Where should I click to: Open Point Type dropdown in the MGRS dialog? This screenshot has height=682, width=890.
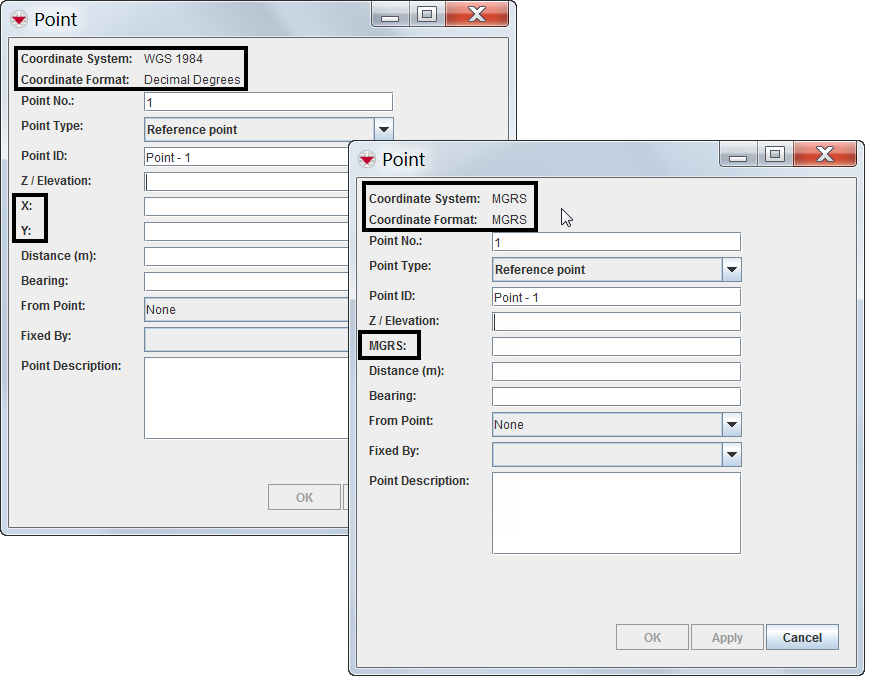[732, 270]
